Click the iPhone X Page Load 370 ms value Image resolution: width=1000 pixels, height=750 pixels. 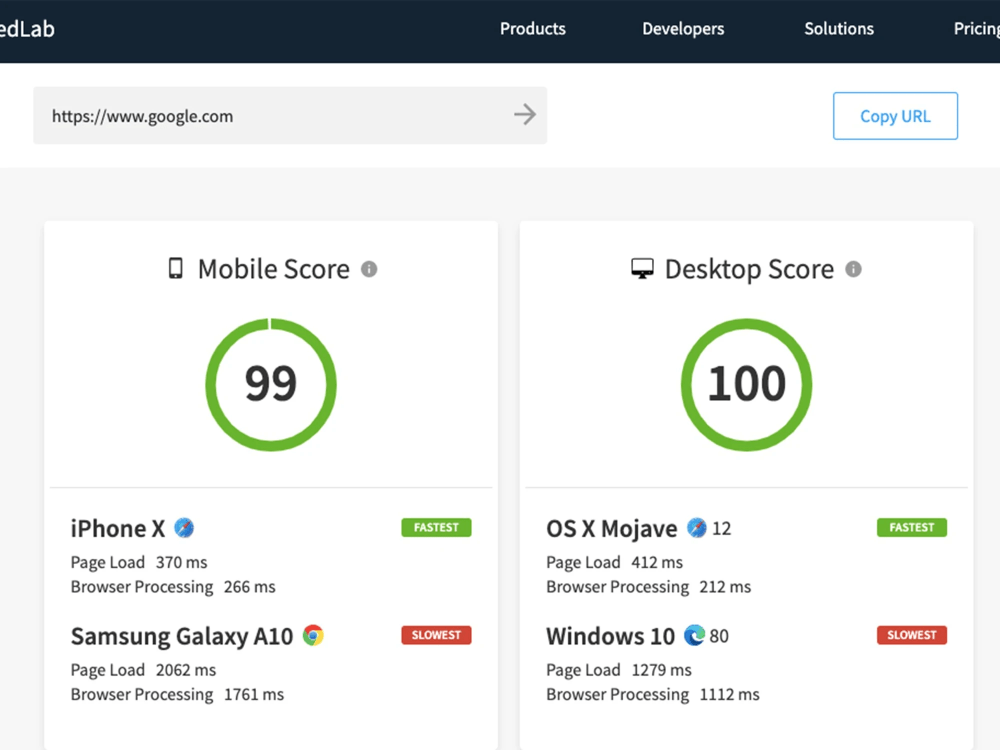point(182,562)
